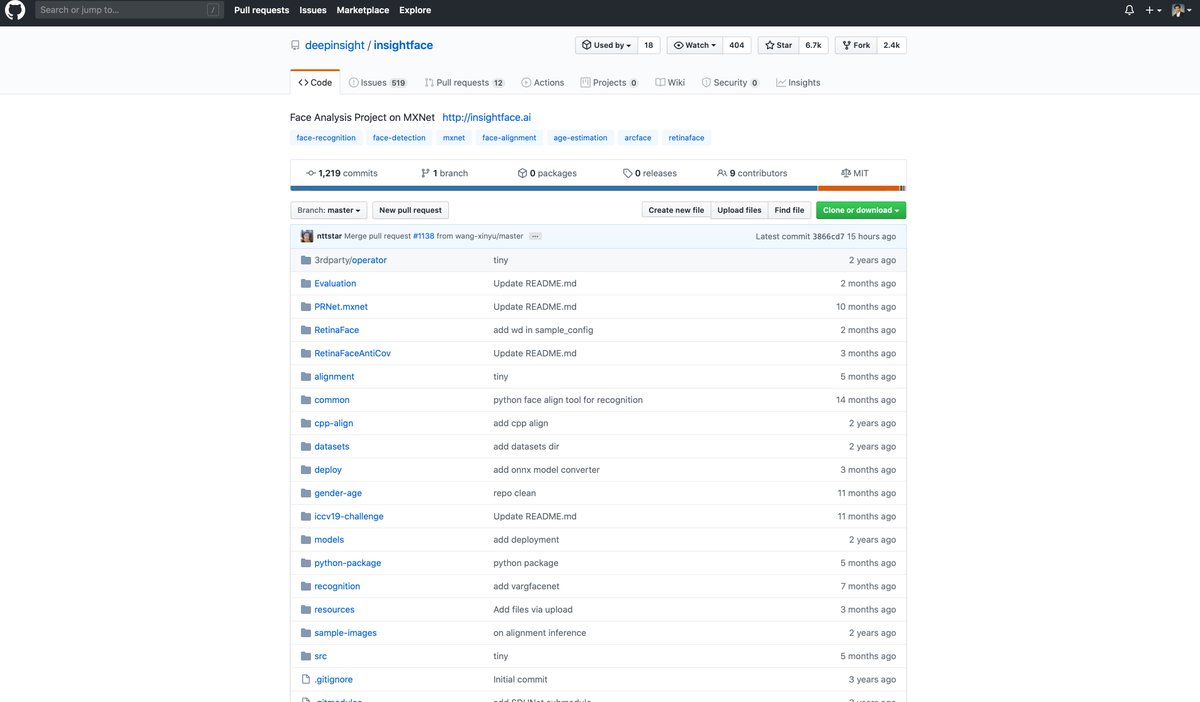Switch to the repository Issues tab

click(377, 83)
